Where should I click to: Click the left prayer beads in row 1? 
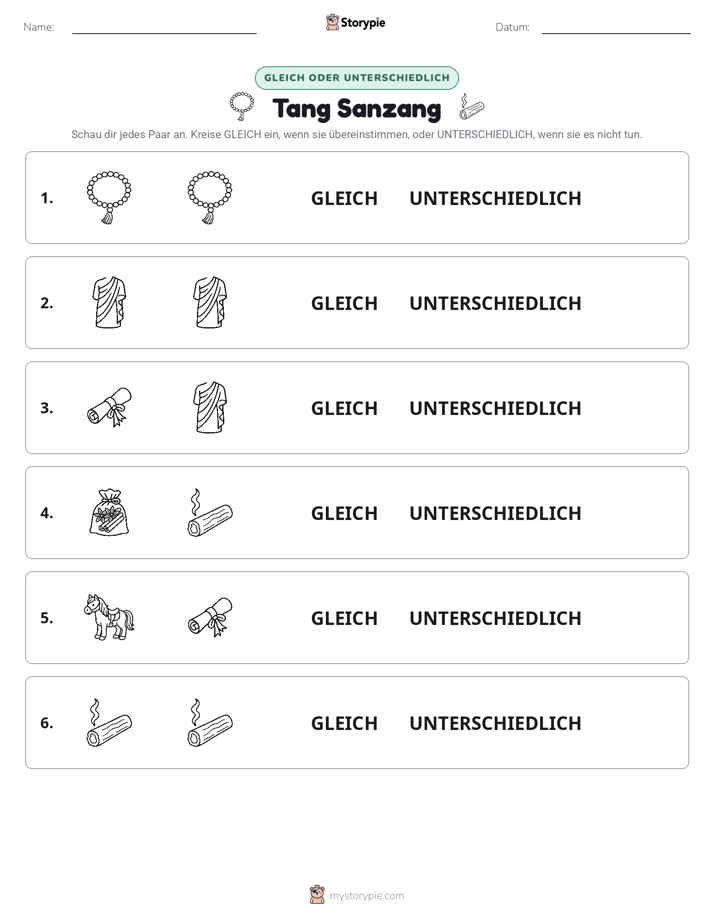109,198
